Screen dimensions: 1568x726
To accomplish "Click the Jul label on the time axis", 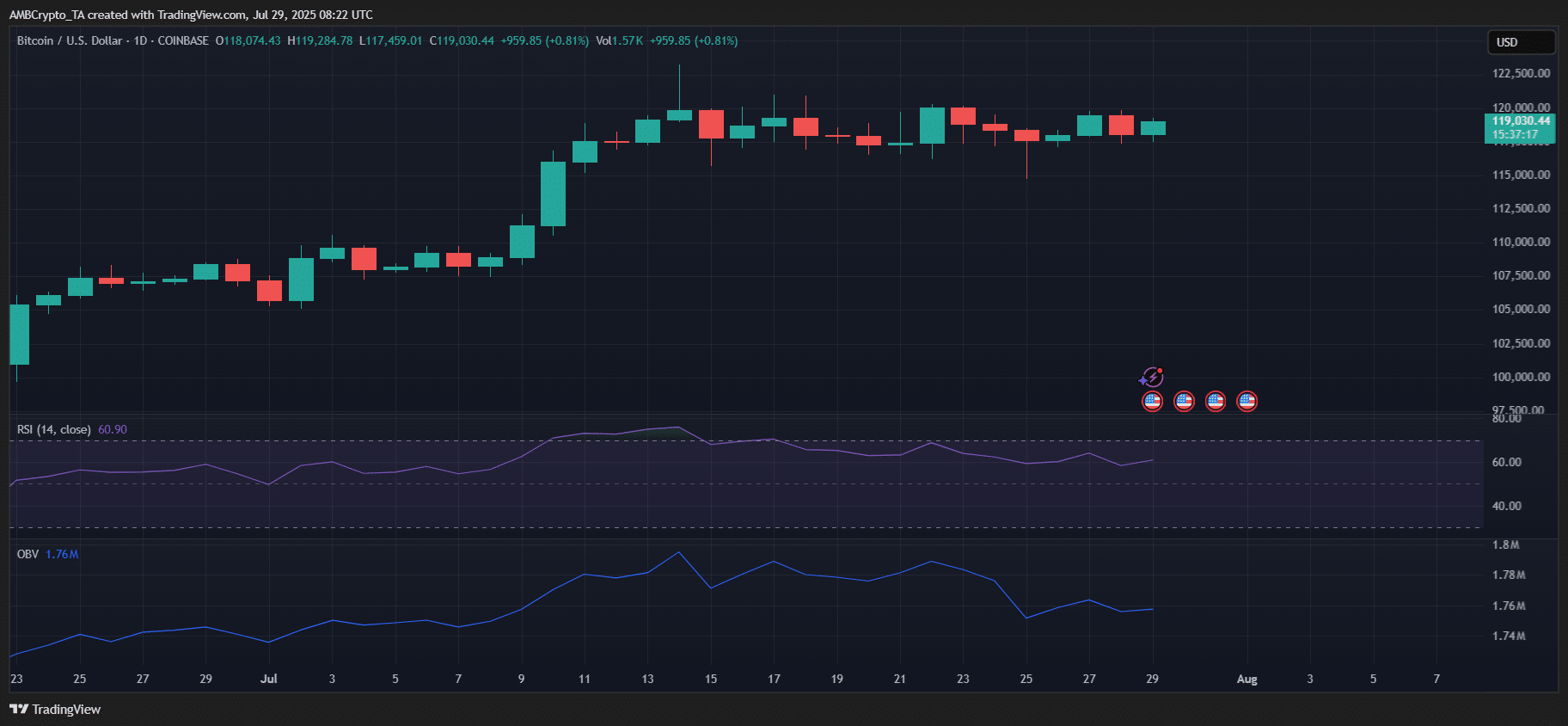I will pos(268,679).
